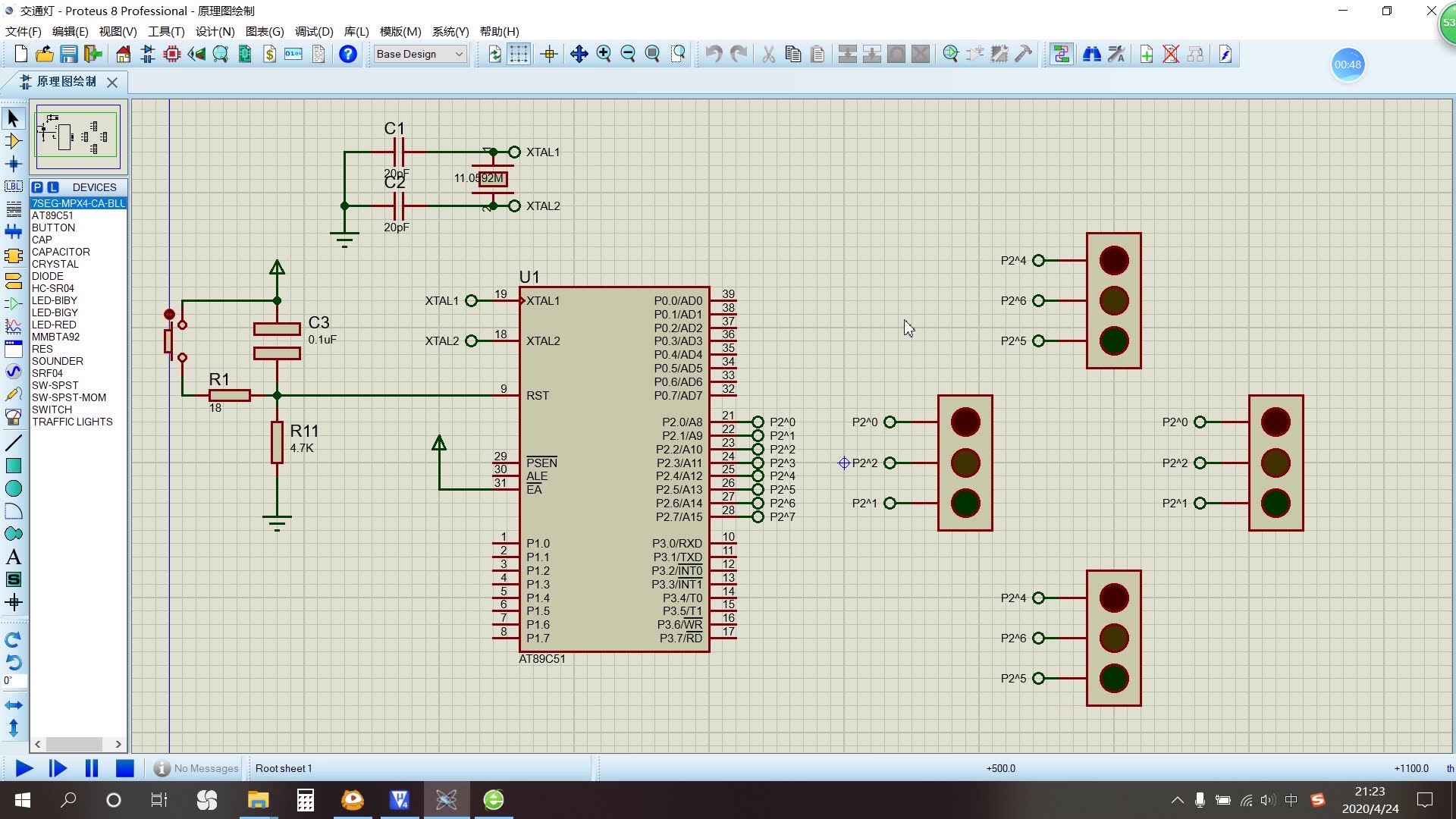Image resolution: width=1456 pixels, height=819 pixels.
Task: Zoom to fit entire sheet
Action: (x=652, y=54)
